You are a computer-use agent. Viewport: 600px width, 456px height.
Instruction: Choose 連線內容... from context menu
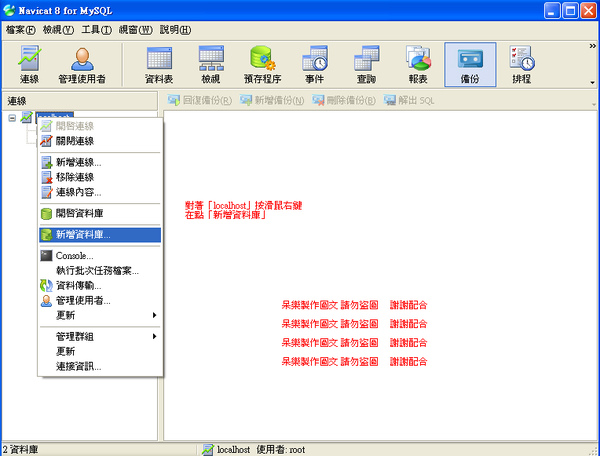tap(100, 192)
